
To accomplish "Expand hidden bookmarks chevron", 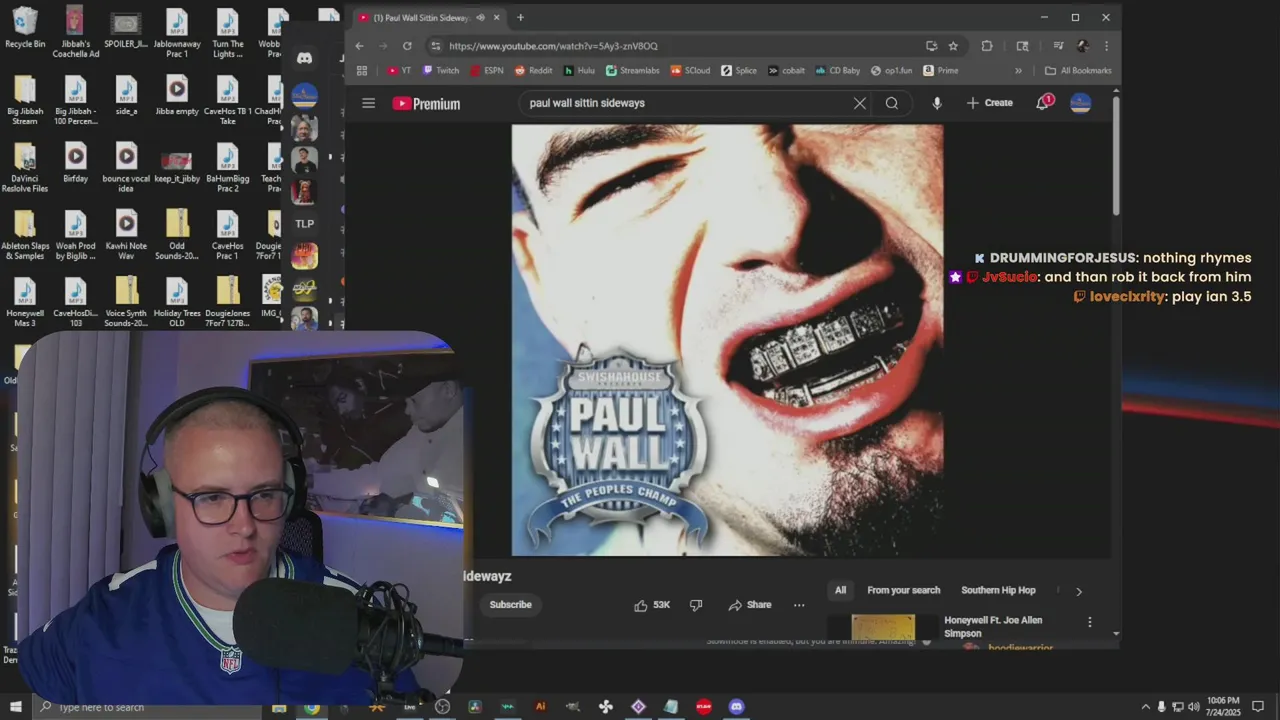I will (1018, 71).
